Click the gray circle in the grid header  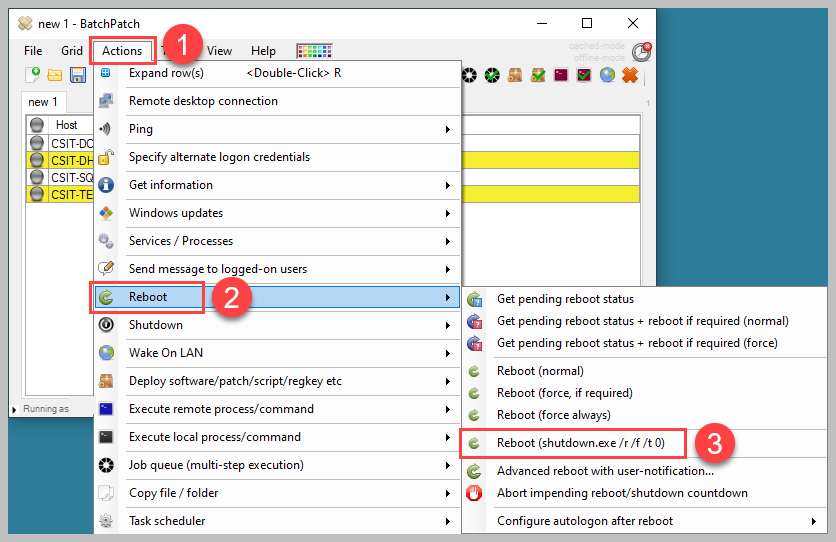click(x=37, y=125)
